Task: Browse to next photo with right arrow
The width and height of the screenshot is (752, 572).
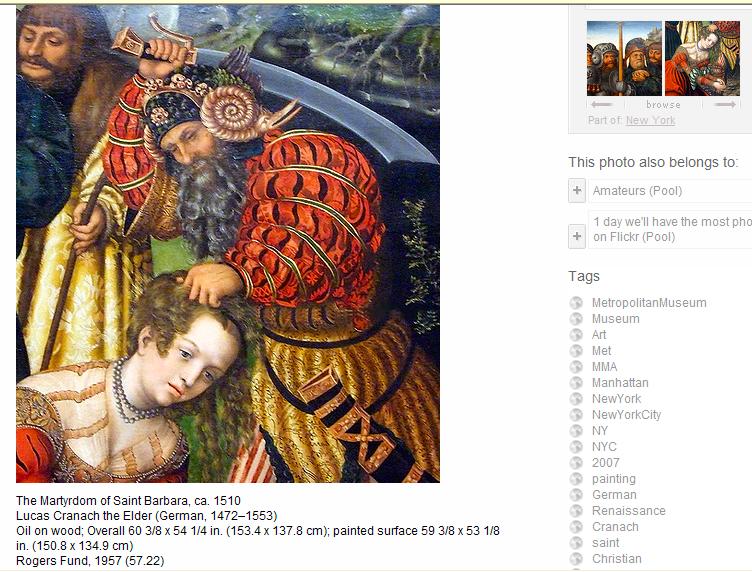Action: click(x=725, y=105)
